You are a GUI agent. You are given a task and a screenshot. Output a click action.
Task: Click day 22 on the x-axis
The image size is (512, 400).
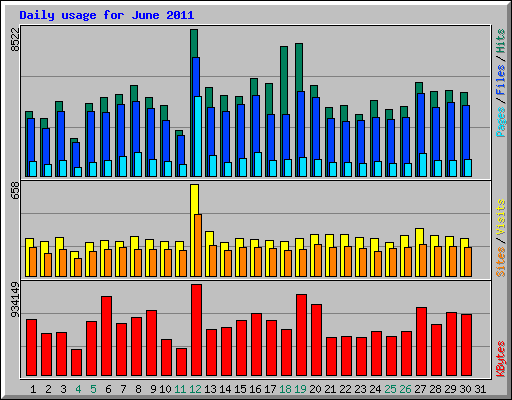click(345, 389)
